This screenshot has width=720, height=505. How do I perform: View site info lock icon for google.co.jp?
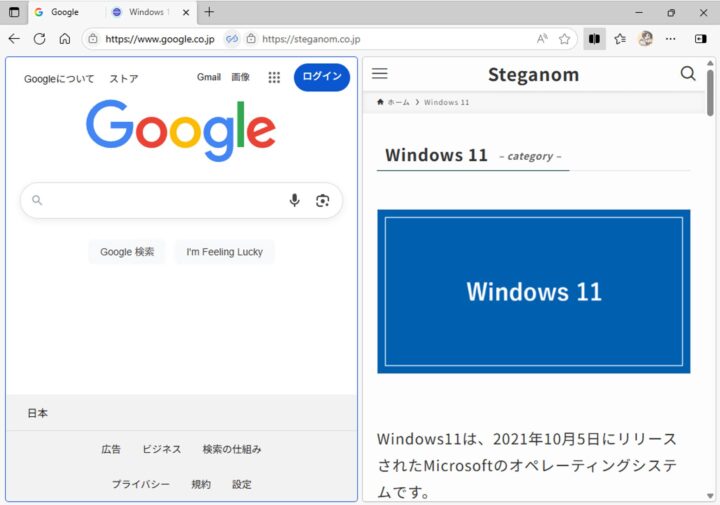(x=93, y=39)
